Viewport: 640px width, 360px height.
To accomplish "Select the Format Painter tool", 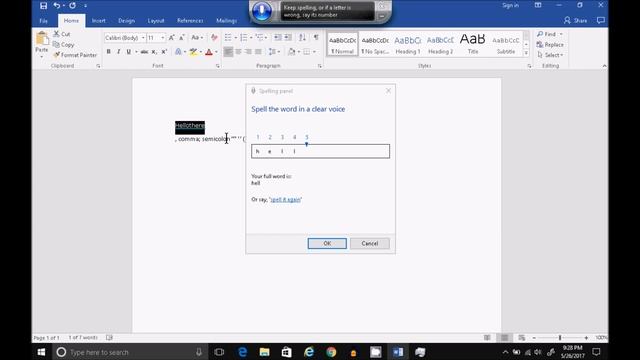I will pyautogui.click(x=75, y=55).
